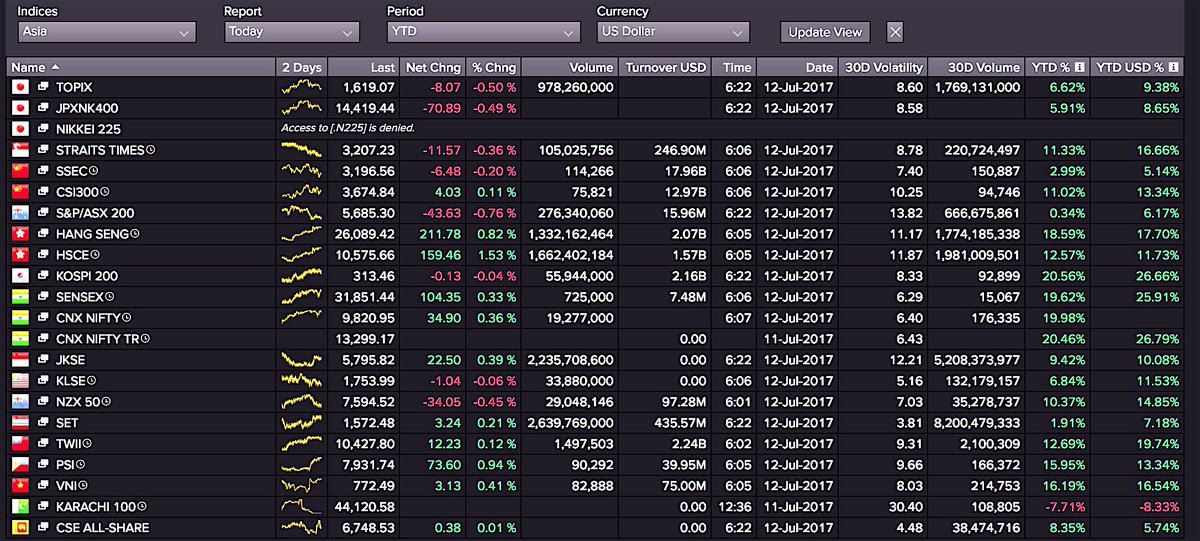Click the popup window icon beside CSE ALL-SHARE
Viewport: 1200px width, 541px height.
pyautogui.click(x=44, y=527)
